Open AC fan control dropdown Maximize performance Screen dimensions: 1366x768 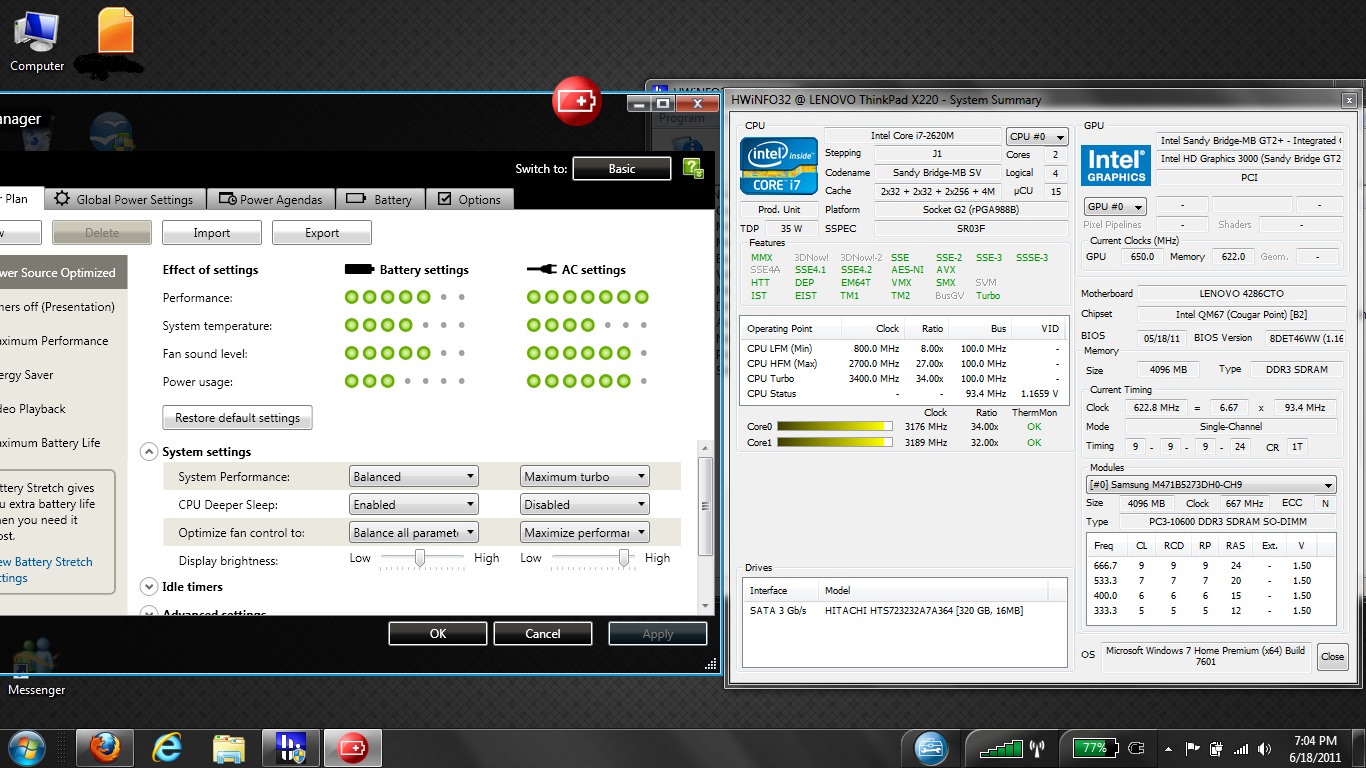coord(585,533)
